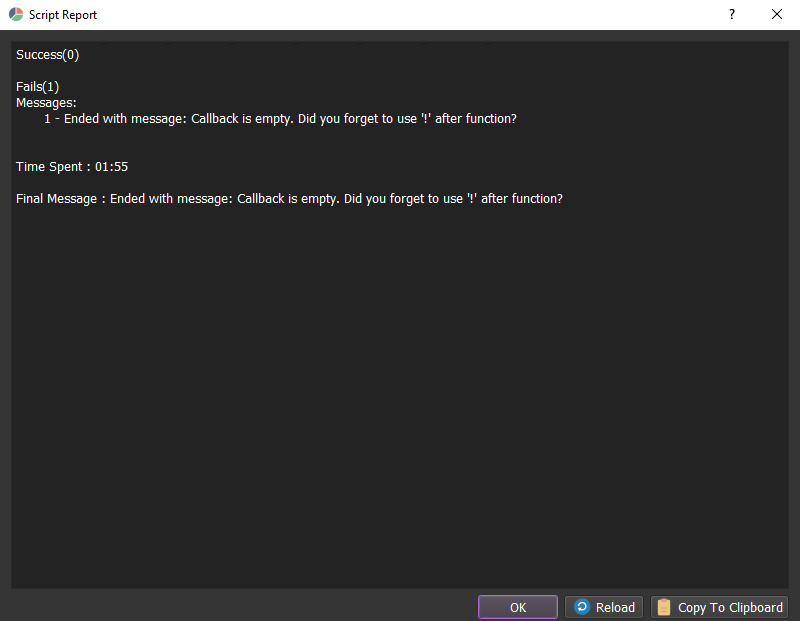Select the numbered failure message entry '1 - Ended'

pyautogui.click(x=80, y=118)
